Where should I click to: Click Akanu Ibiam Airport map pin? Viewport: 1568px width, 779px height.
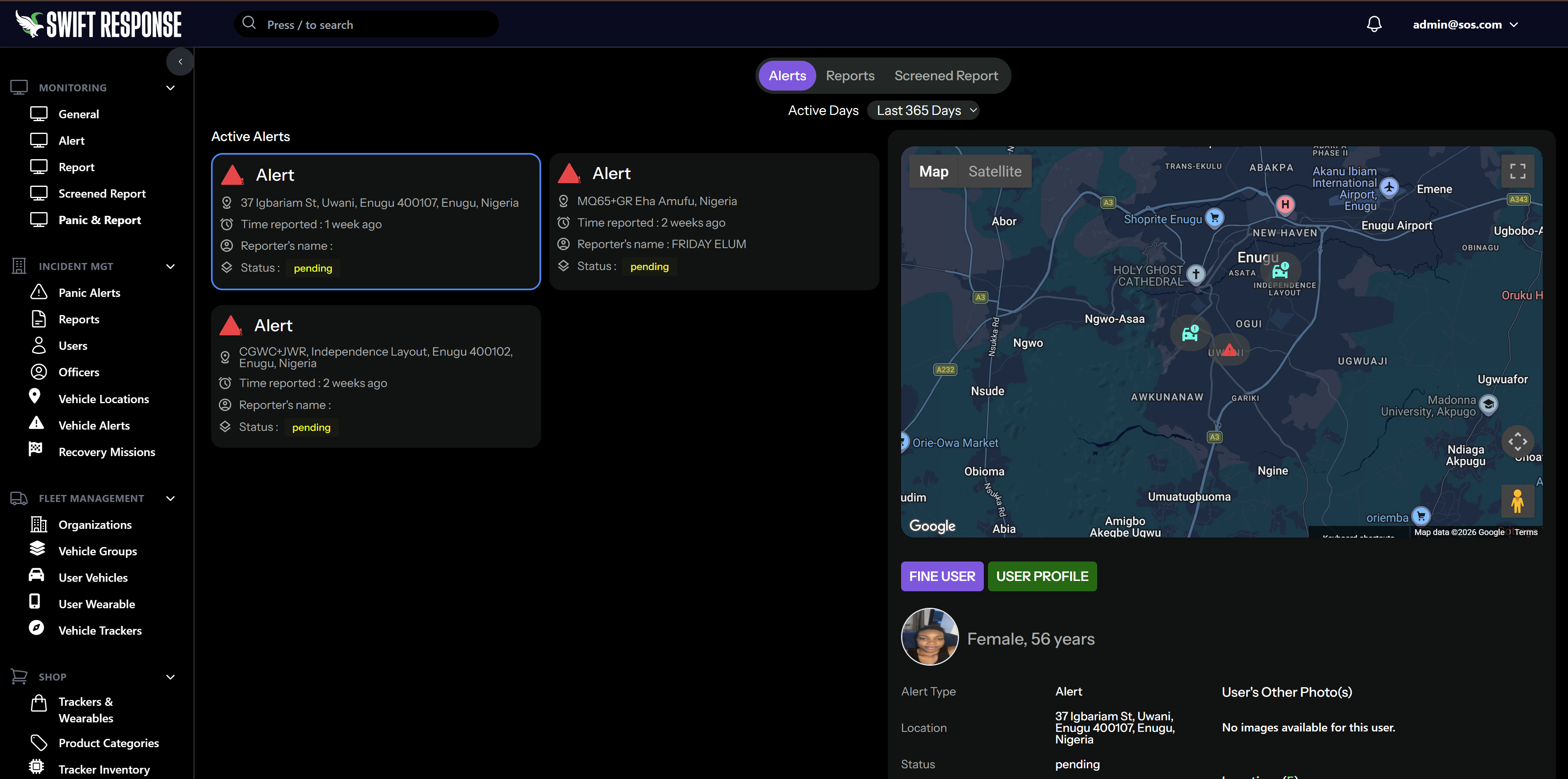click(1388, 187)
